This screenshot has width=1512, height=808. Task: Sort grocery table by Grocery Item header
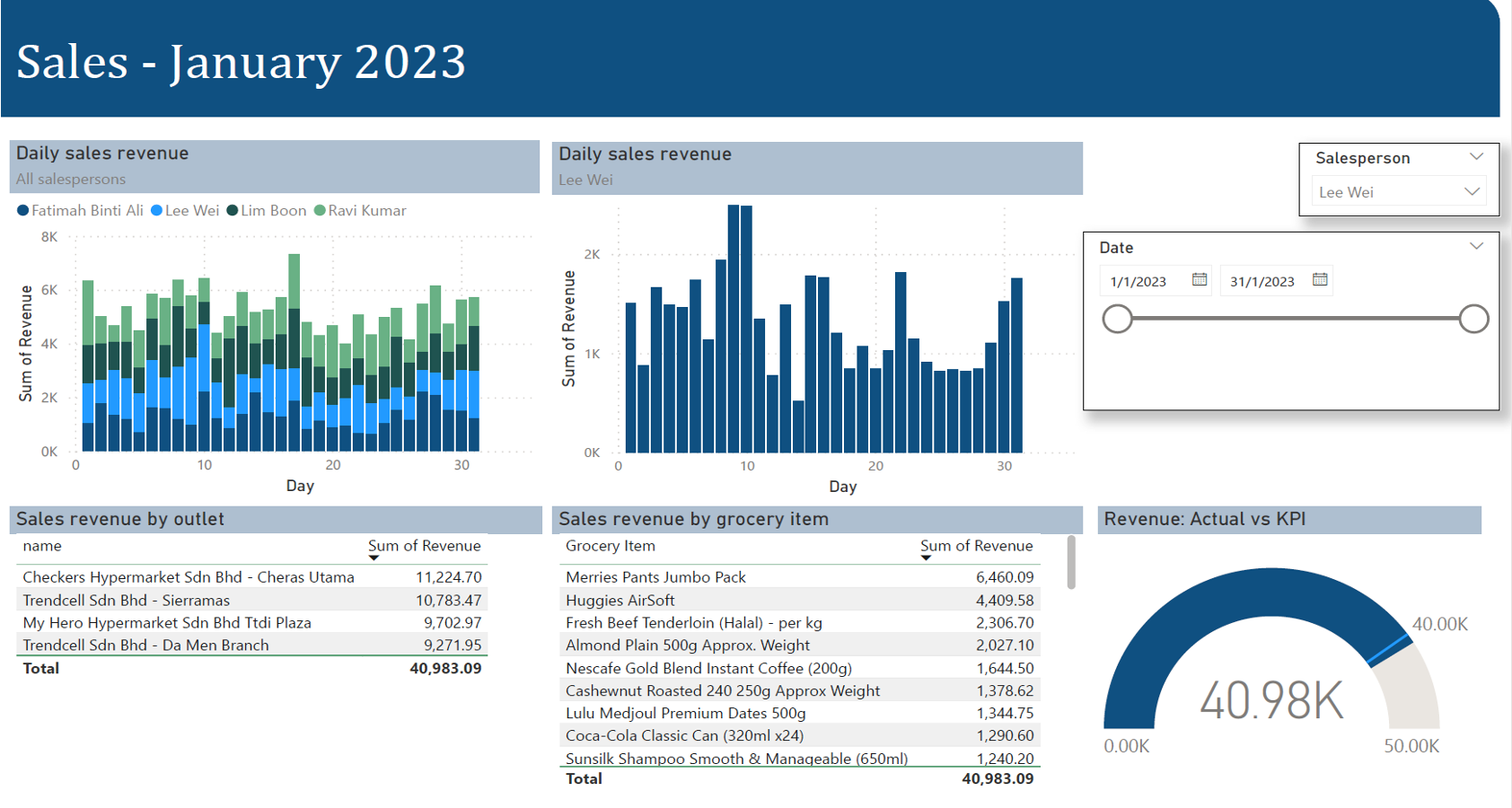click(610, 546)
